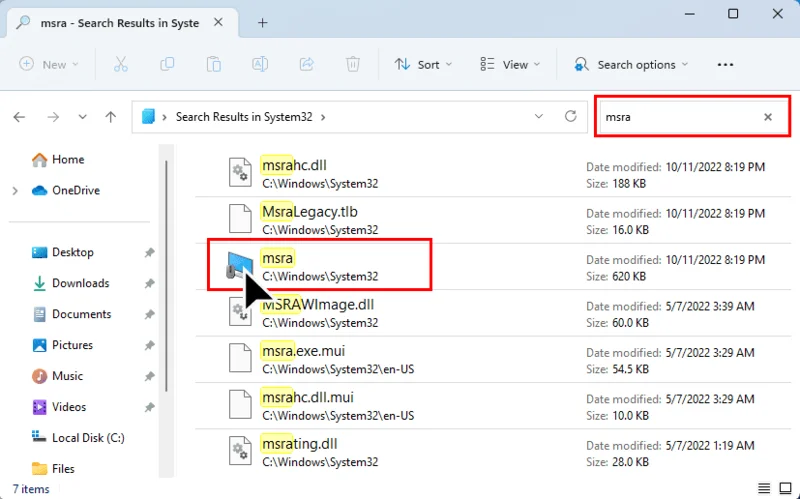Click the msrahc.dll.mui file icon

pyautogui.click(x=240, y=405)
